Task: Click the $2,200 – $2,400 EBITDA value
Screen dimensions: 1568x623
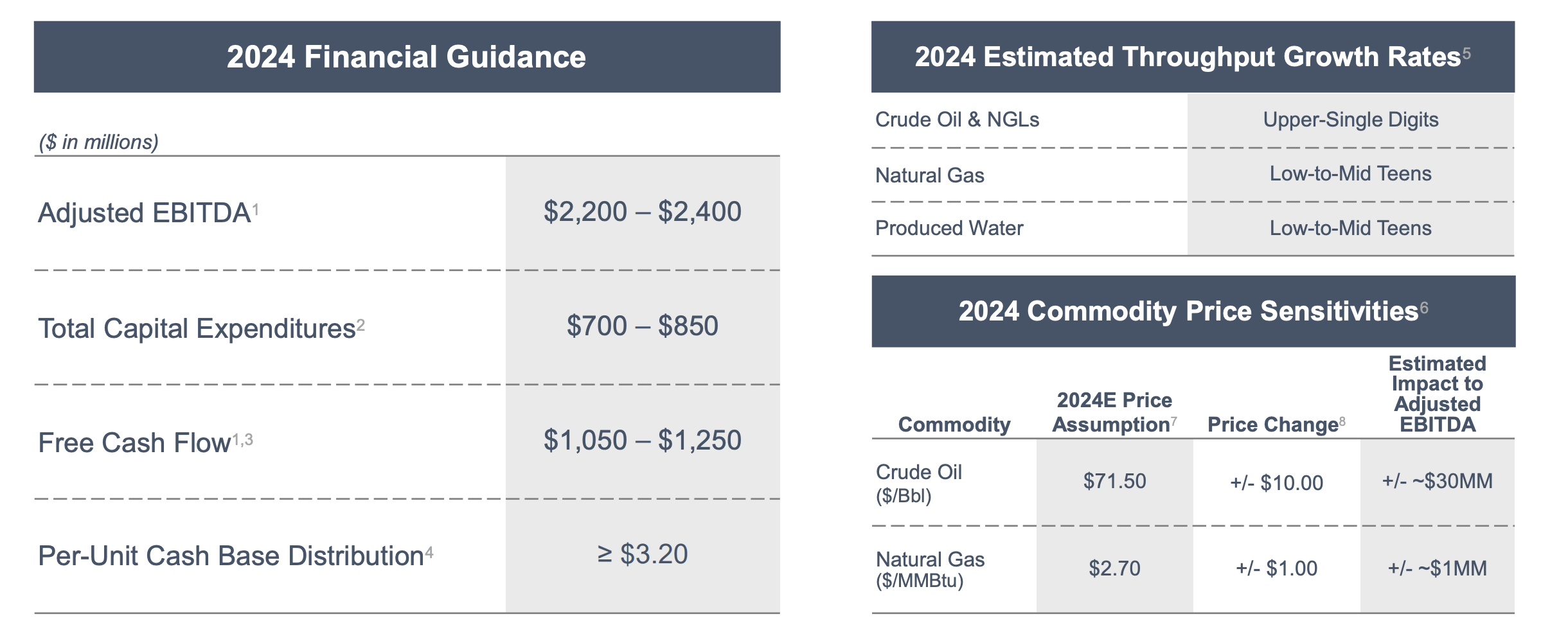Action: click(642, 212)
